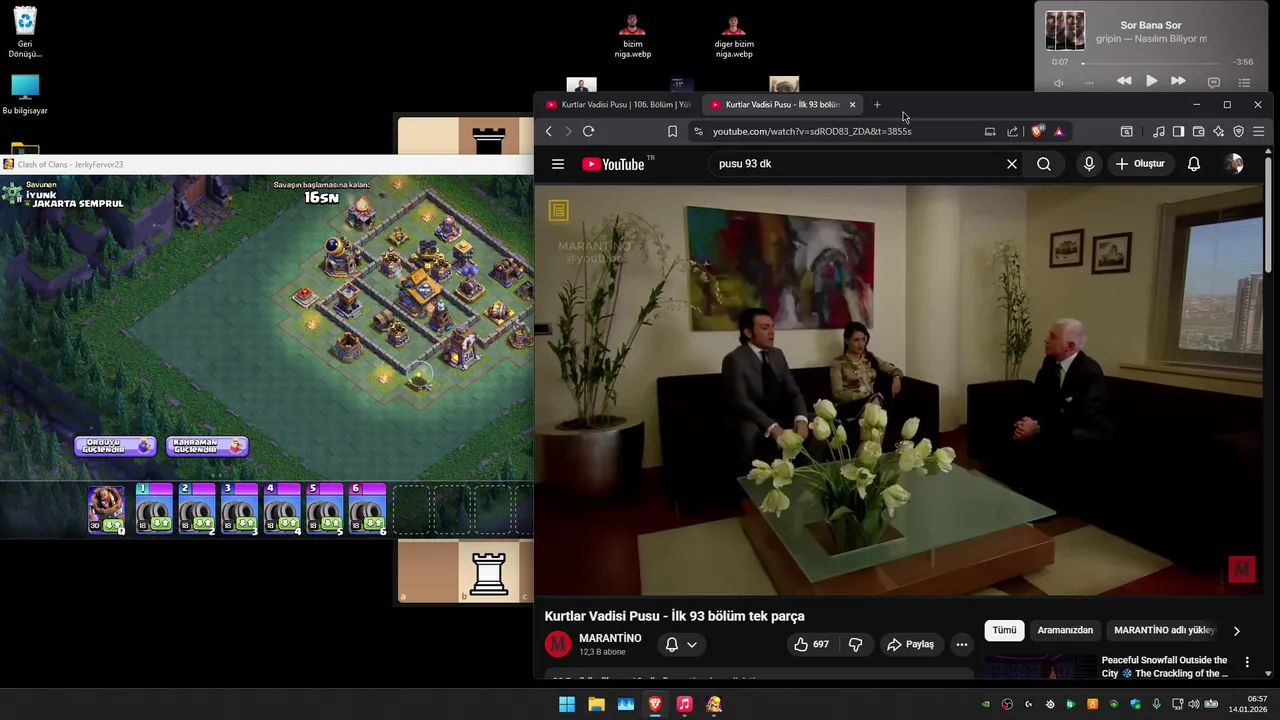The height and width of the screenshot is (720, 1280).
Task: Play the song in mini player
Action: (1151, 81)
